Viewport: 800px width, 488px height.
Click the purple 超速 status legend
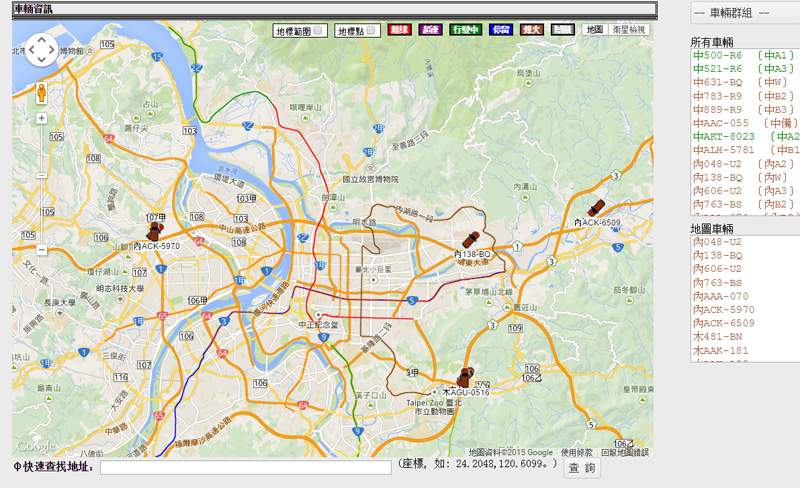tap(430, 30)
